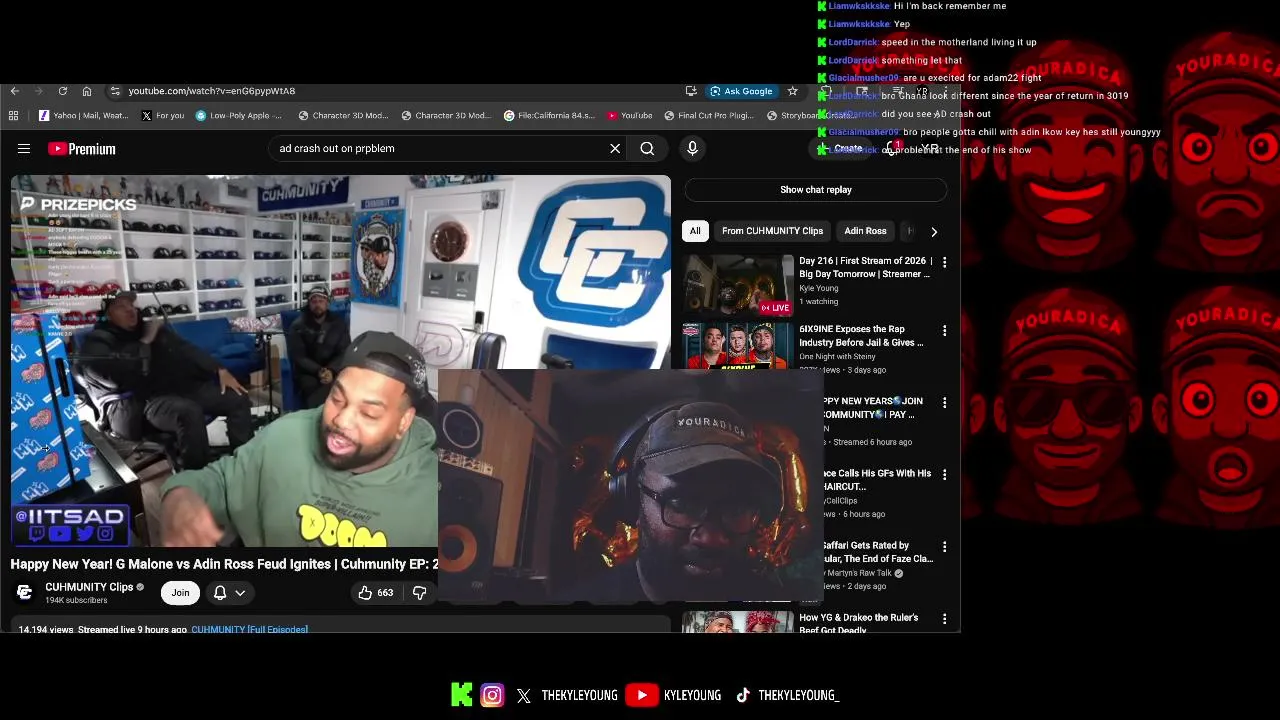Screen dimensions: 1280x720
Task: Open File:California 84 bookmark
Action: (550, 116)
